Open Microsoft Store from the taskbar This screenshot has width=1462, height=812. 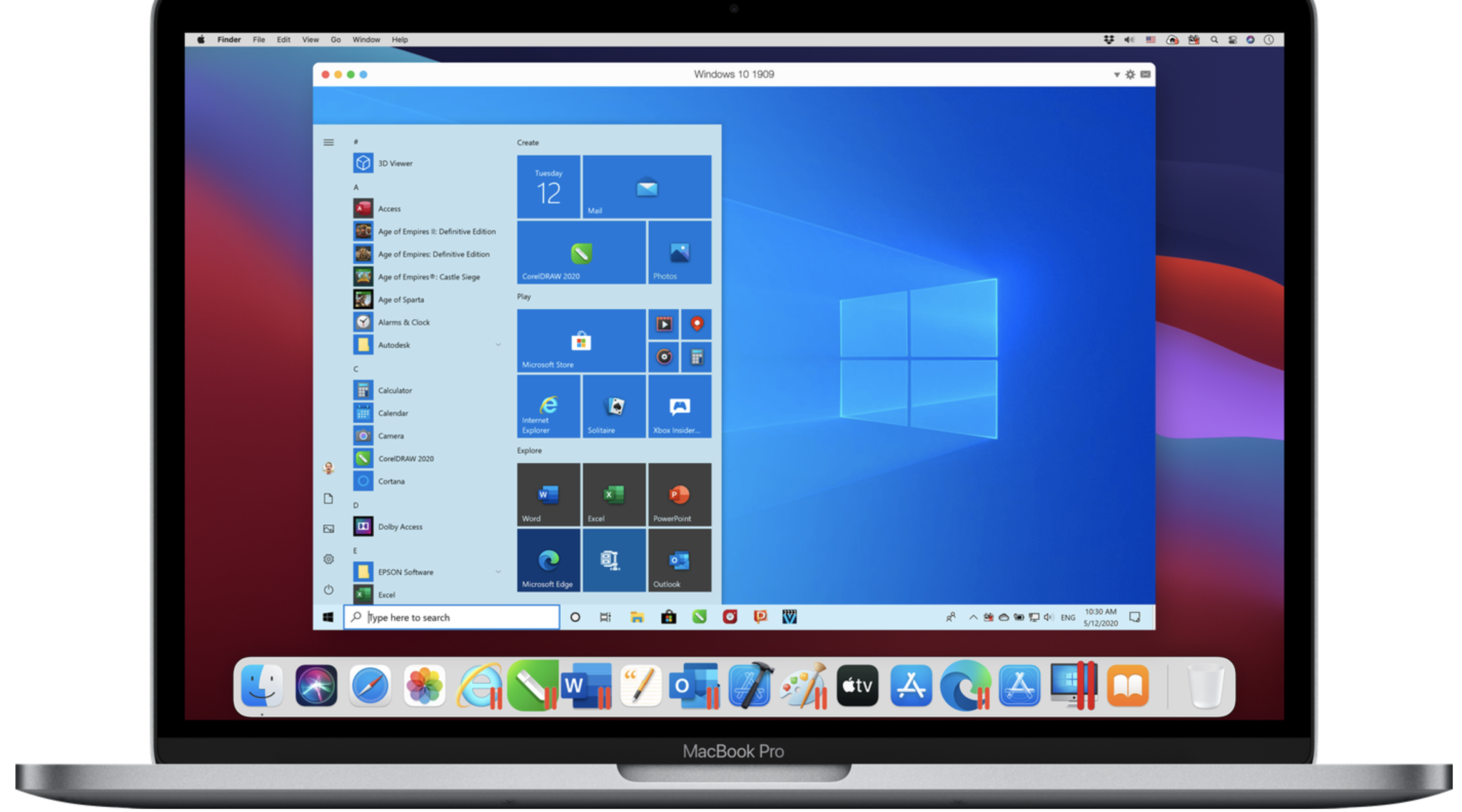coord(668,617)
